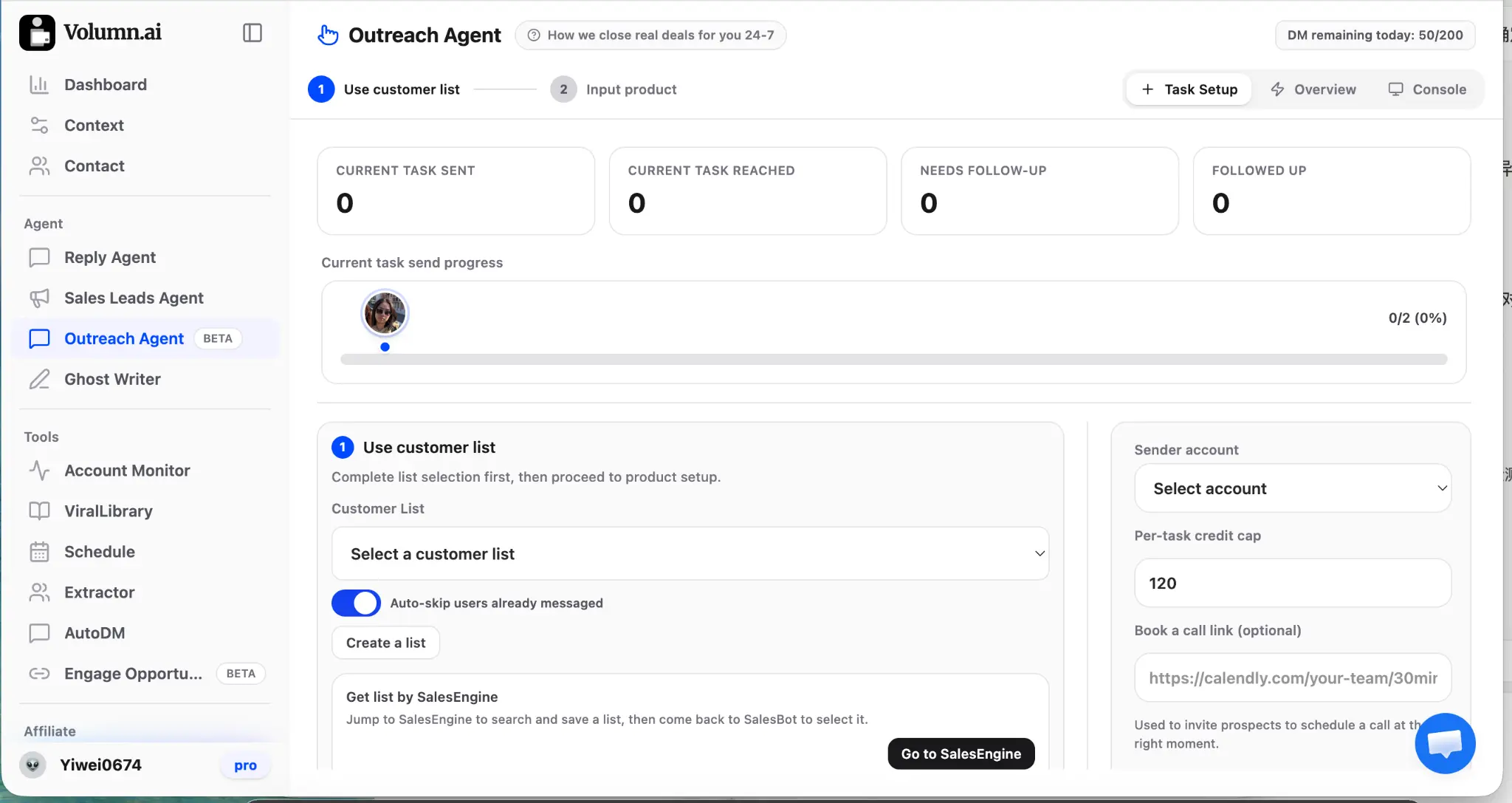Click the 0/2 (0%) progress text
Screen dimensions: 1512x803
point(1417,318)
